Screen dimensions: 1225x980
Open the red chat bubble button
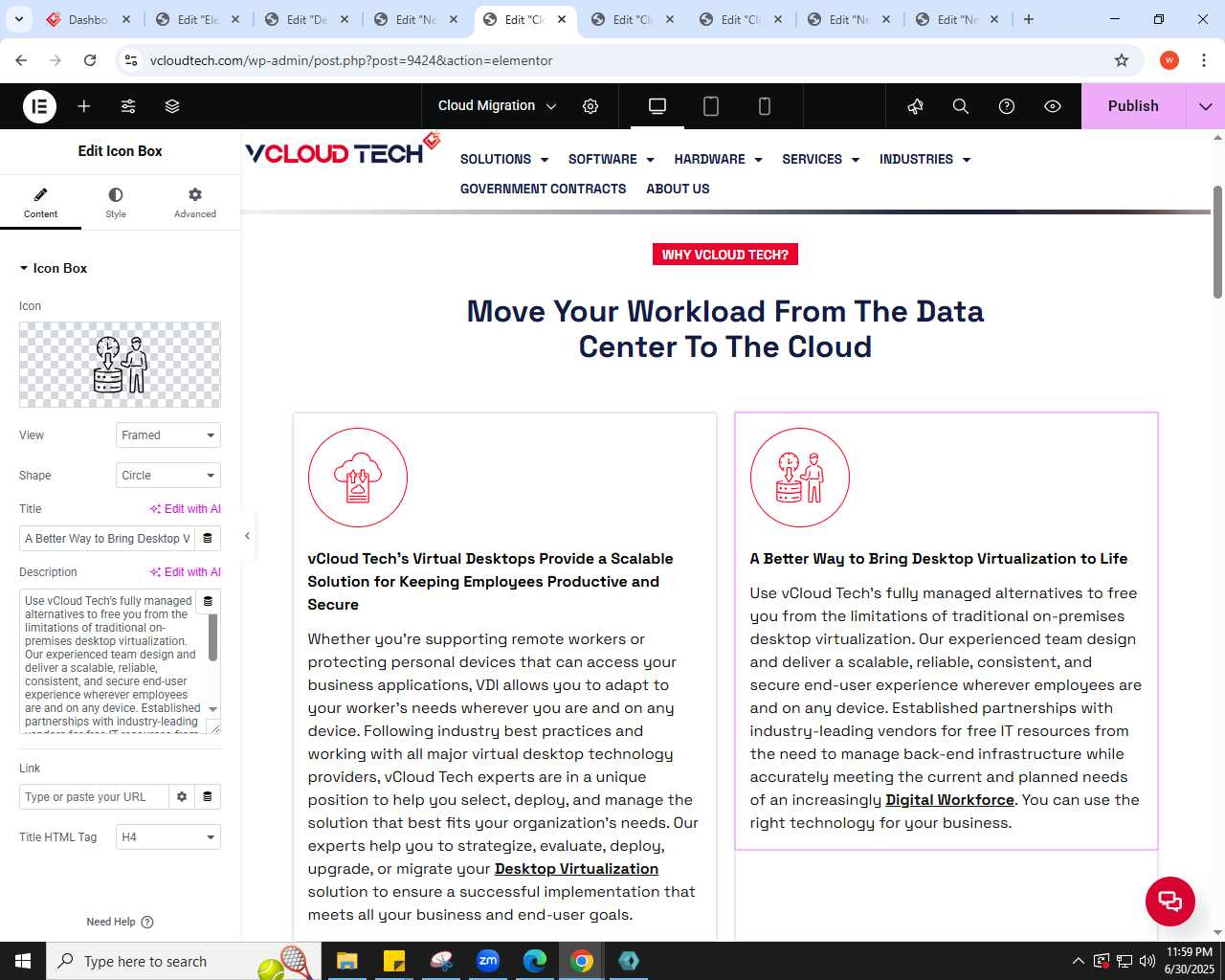tap(1170, 902)
